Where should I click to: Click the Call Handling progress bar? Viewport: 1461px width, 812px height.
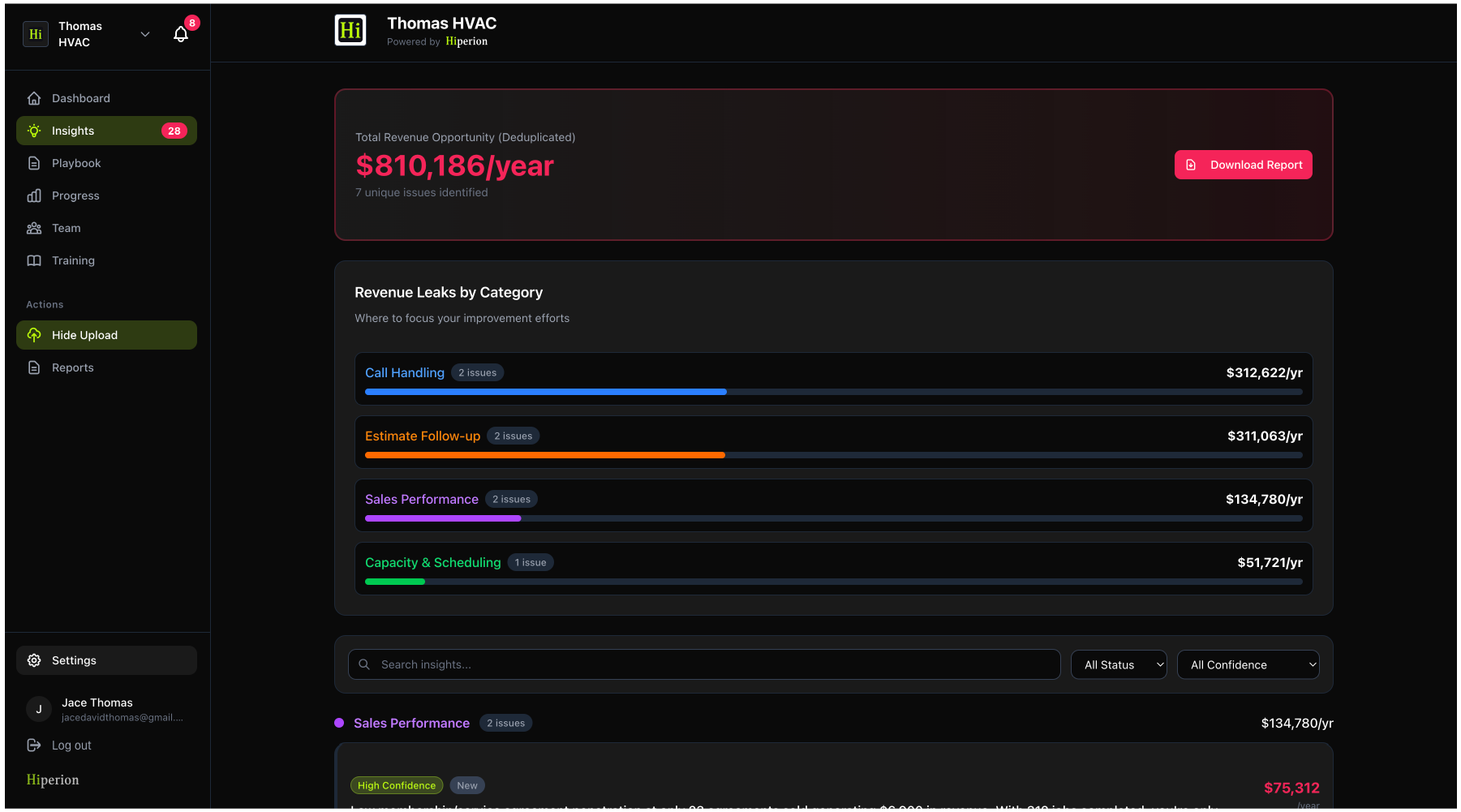coord(833,392)
